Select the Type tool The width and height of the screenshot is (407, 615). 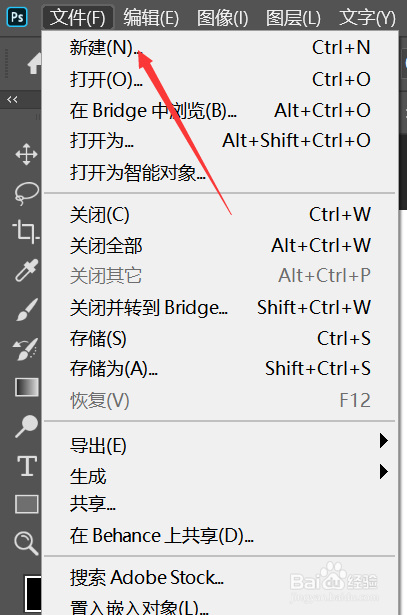tap(27, 466)
